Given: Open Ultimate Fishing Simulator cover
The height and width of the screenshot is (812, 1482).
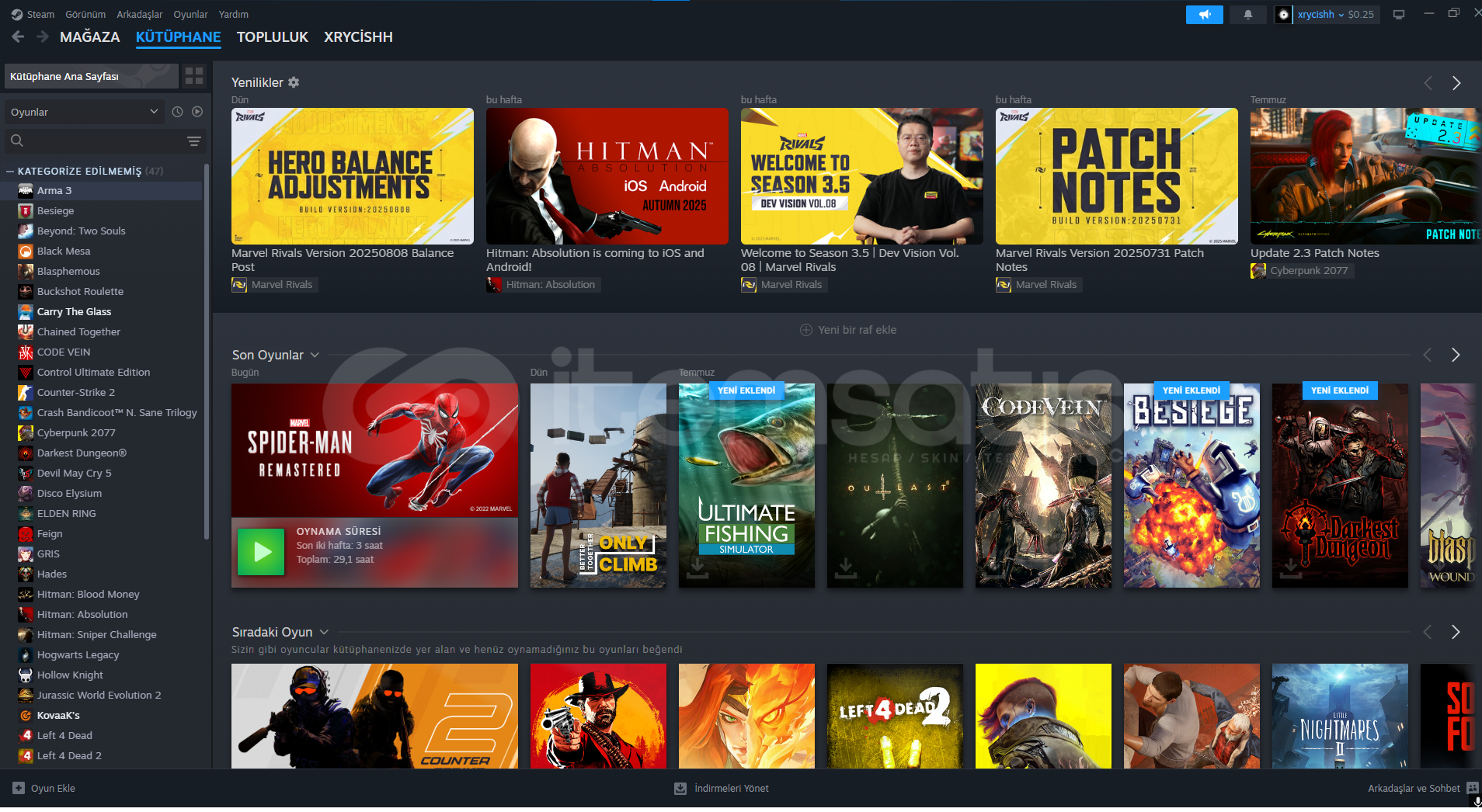Looking at the screenshot, I should (x=746, y=485).
